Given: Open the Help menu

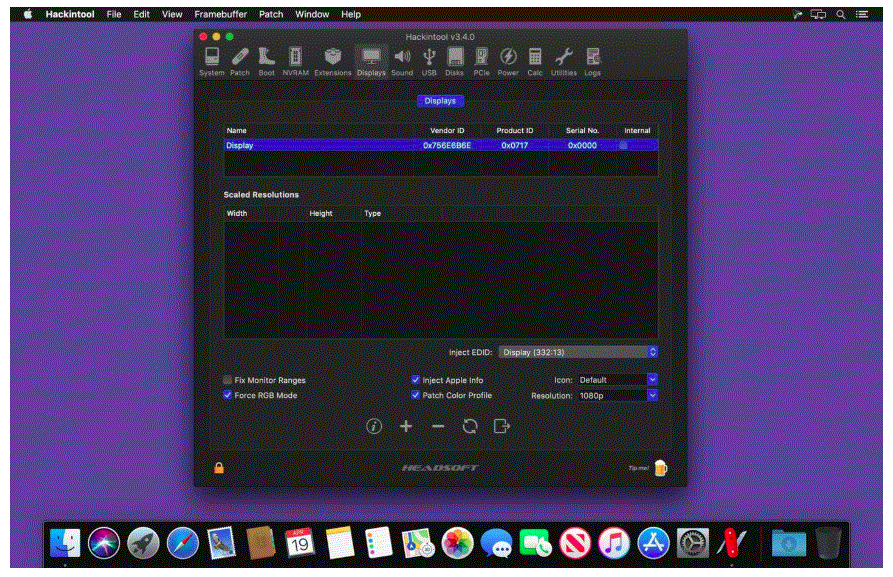Looking at the screenshot, I should click(x=351, y=14).
